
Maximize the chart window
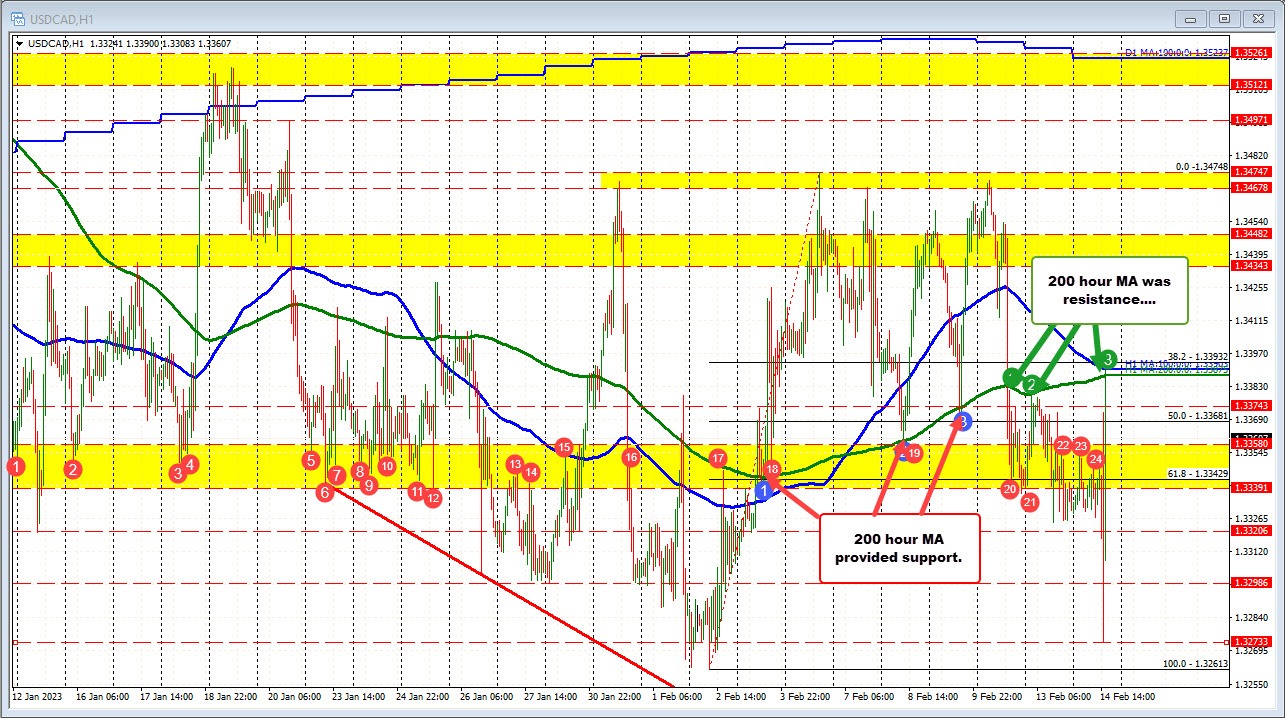click(1225, 18)
